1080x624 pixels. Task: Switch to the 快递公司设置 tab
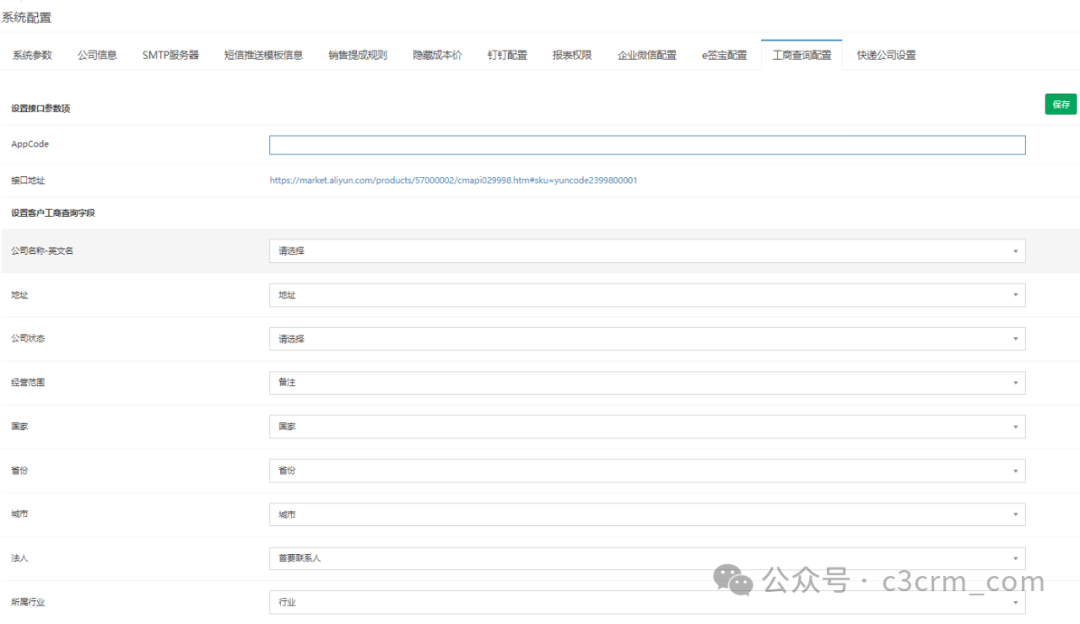pyautogui.click(x=886, y=55)
